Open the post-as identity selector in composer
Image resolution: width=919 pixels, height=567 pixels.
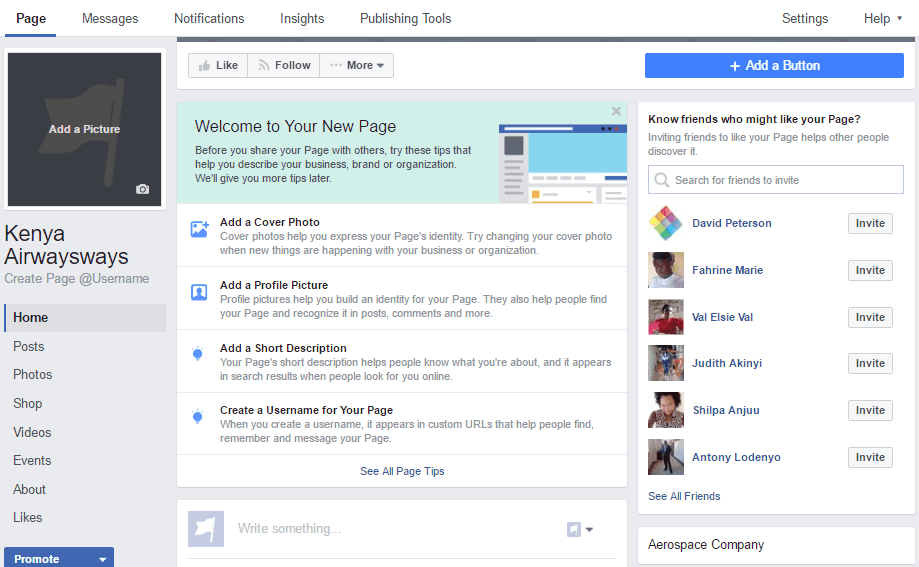(x=580, y=529)
